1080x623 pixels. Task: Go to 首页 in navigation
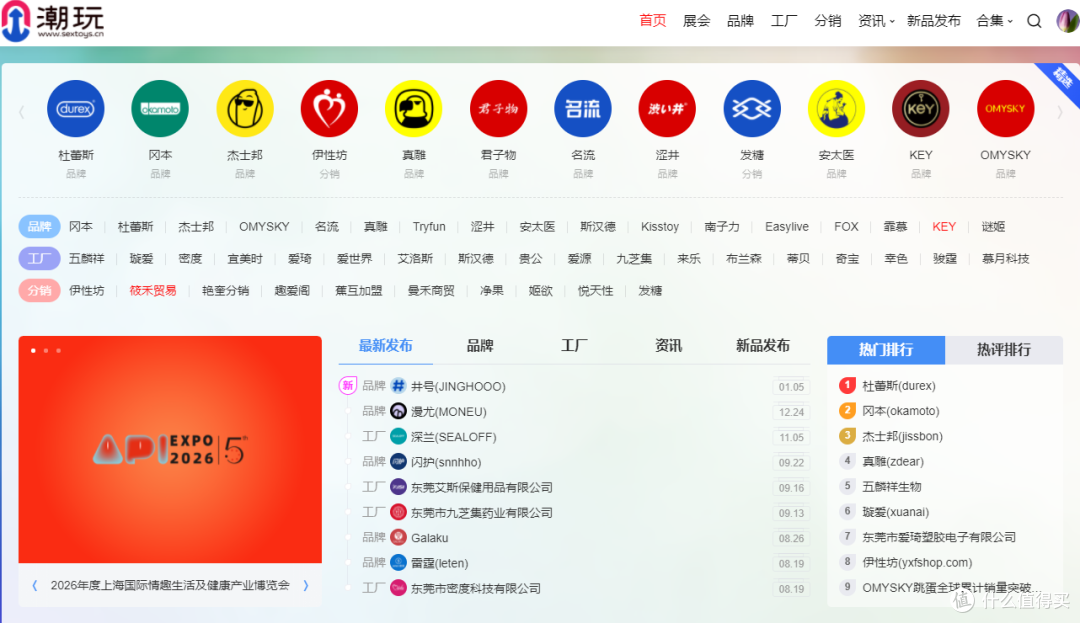click(x=652, y=21)
